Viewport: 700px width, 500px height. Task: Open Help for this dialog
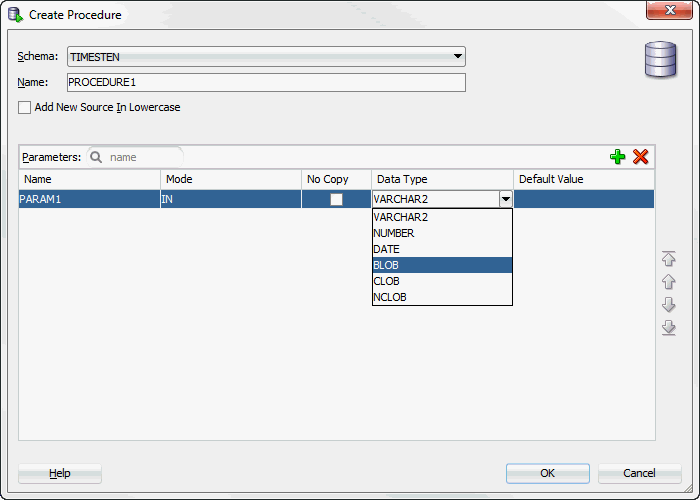coord(60,473)
